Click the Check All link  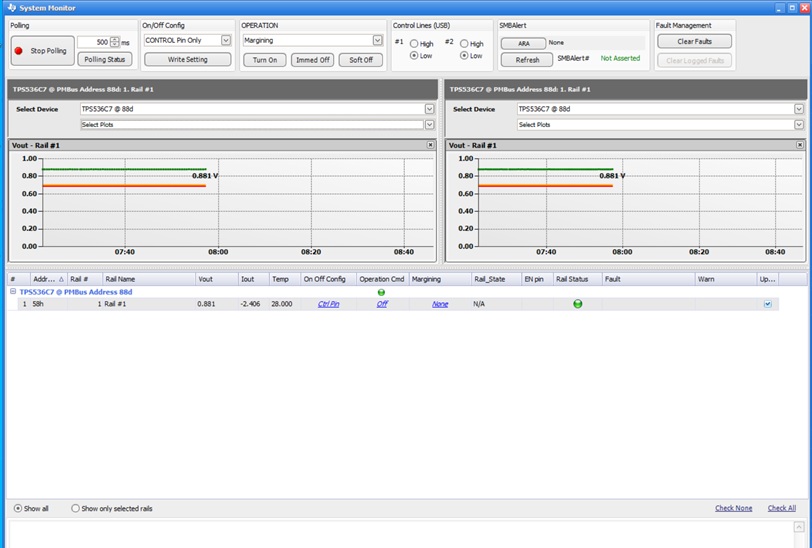[x=781, y=508]
